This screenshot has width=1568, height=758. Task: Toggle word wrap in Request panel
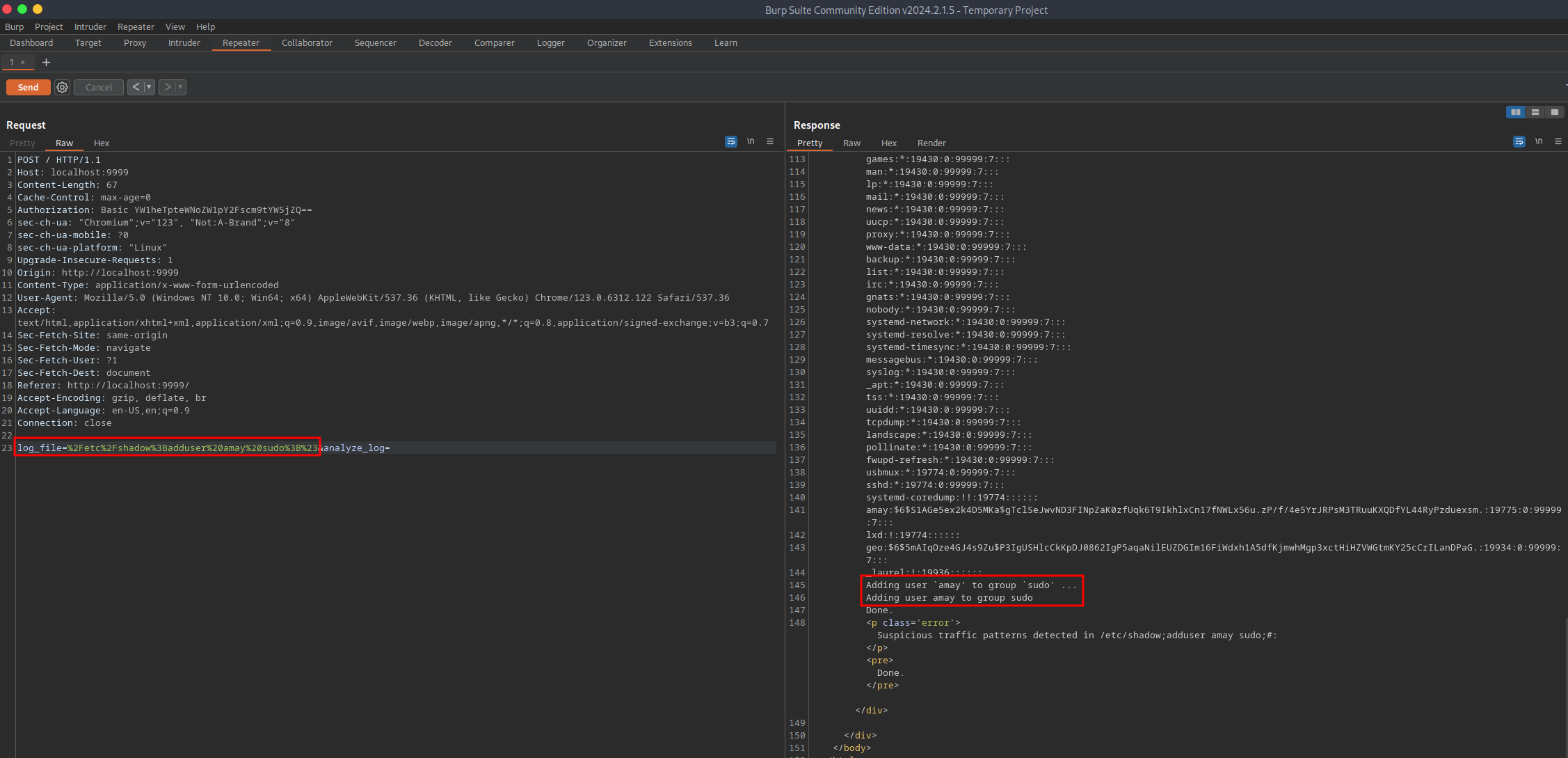tap(730, 141)
